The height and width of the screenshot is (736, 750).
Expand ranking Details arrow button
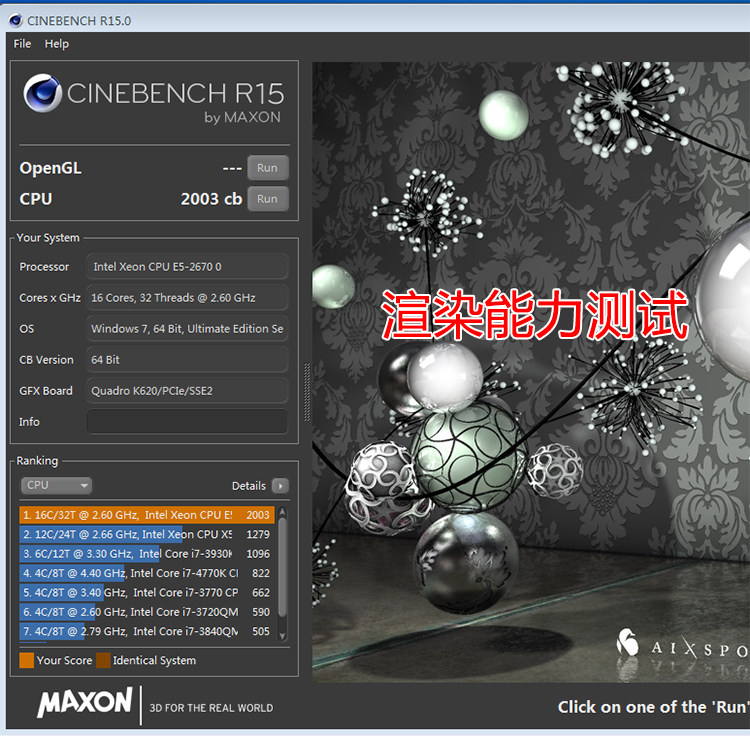[280, 486]
